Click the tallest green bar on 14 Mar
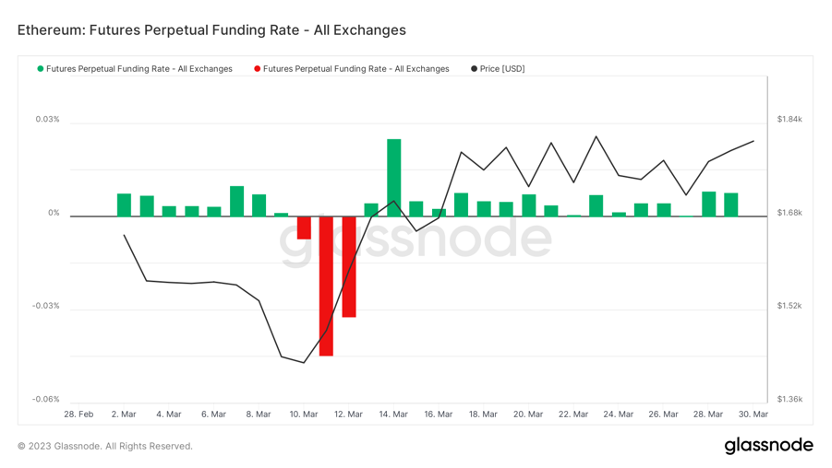Screen dimensions: 832x468 point(394,177)
